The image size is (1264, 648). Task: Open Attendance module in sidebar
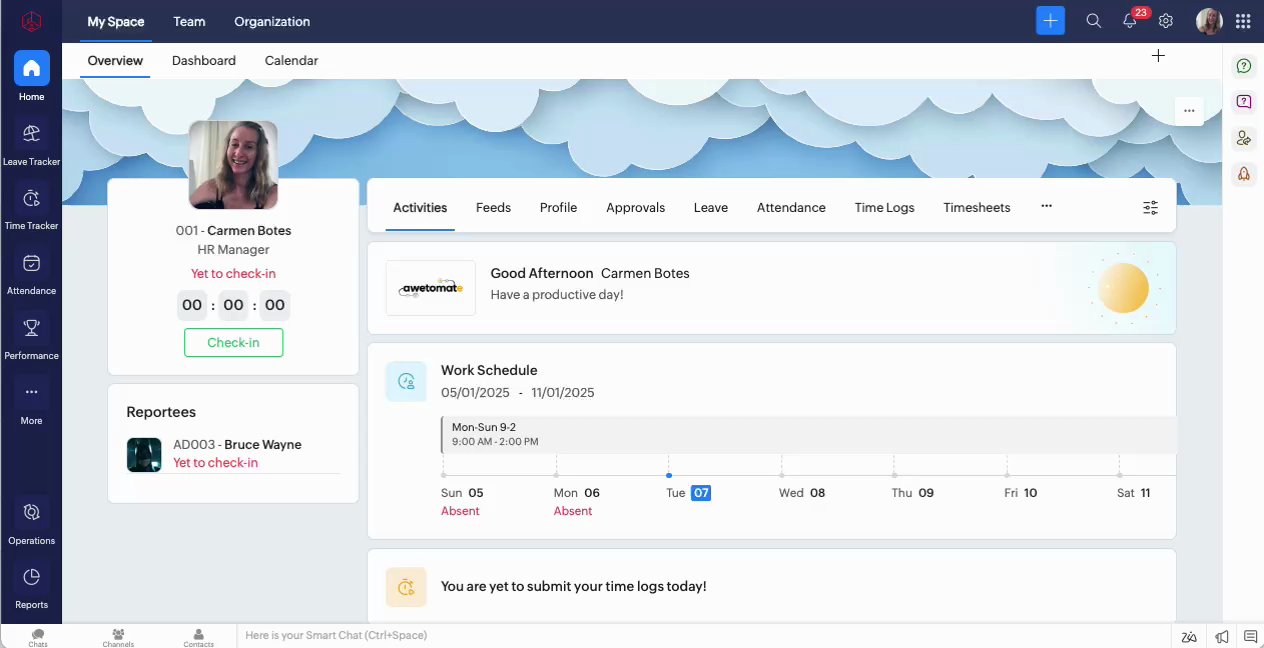pyautogui.click(x=31, y=263)
